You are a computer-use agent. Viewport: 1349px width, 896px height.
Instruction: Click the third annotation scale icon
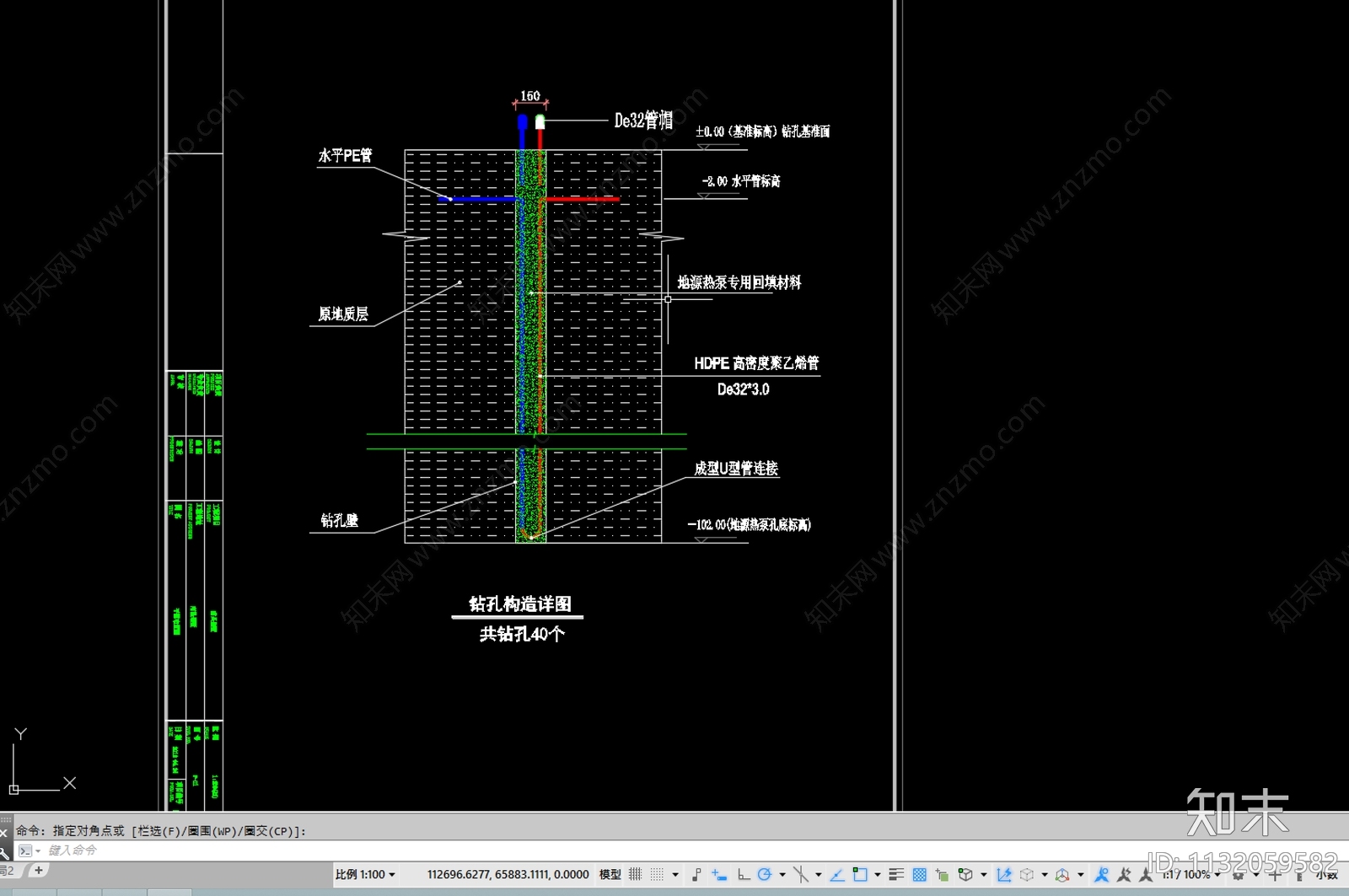(1145, 874)
